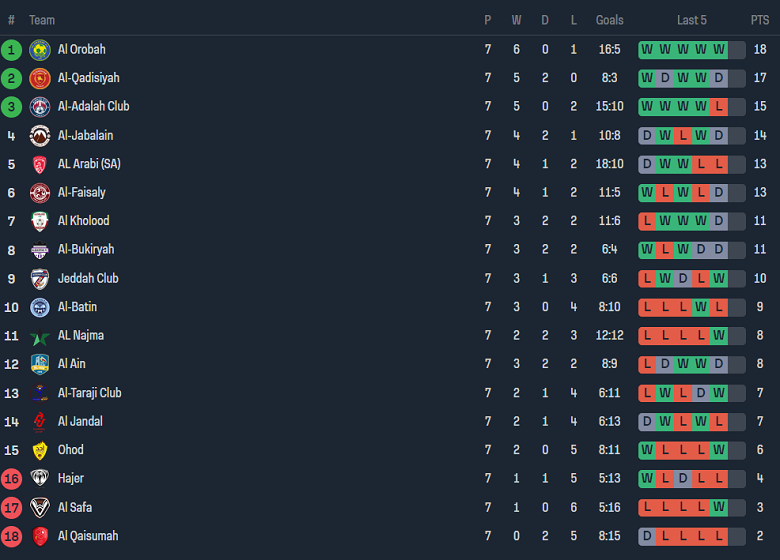Click the Al Qaisumah red crest icon
Screen dimensions: 780x560
(40, 537)
